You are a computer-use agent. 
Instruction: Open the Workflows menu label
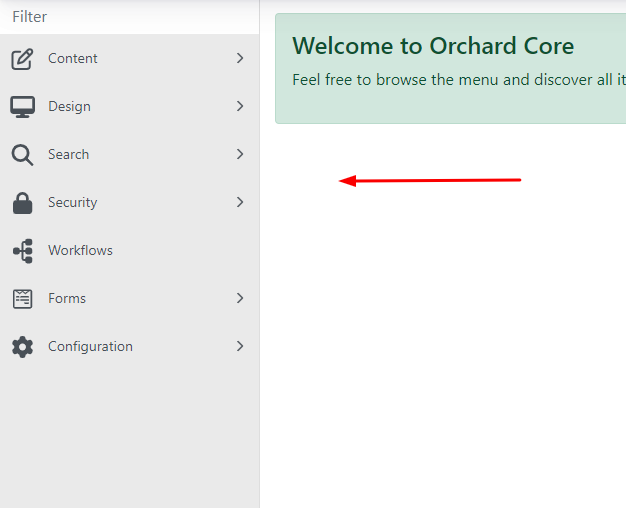(x=80, y=251)
